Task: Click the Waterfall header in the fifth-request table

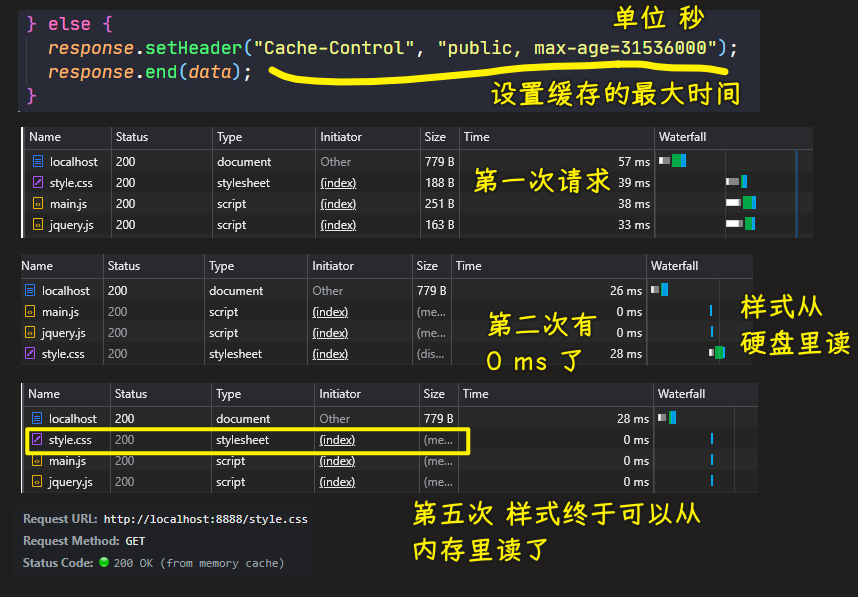Action: click(681, 394)
